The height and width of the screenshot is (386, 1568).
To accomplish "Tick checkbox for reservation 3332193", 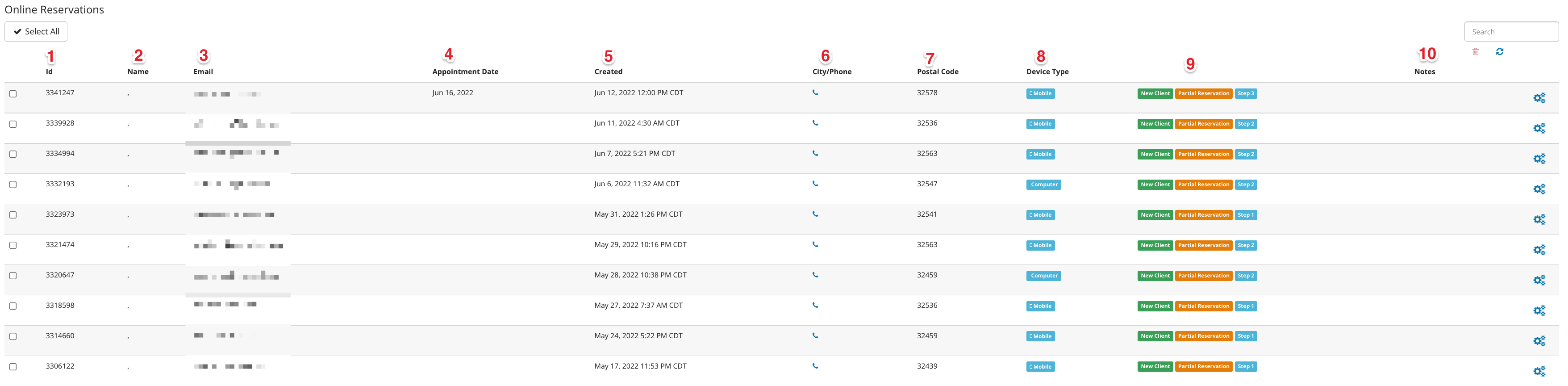I will (13, 185).
